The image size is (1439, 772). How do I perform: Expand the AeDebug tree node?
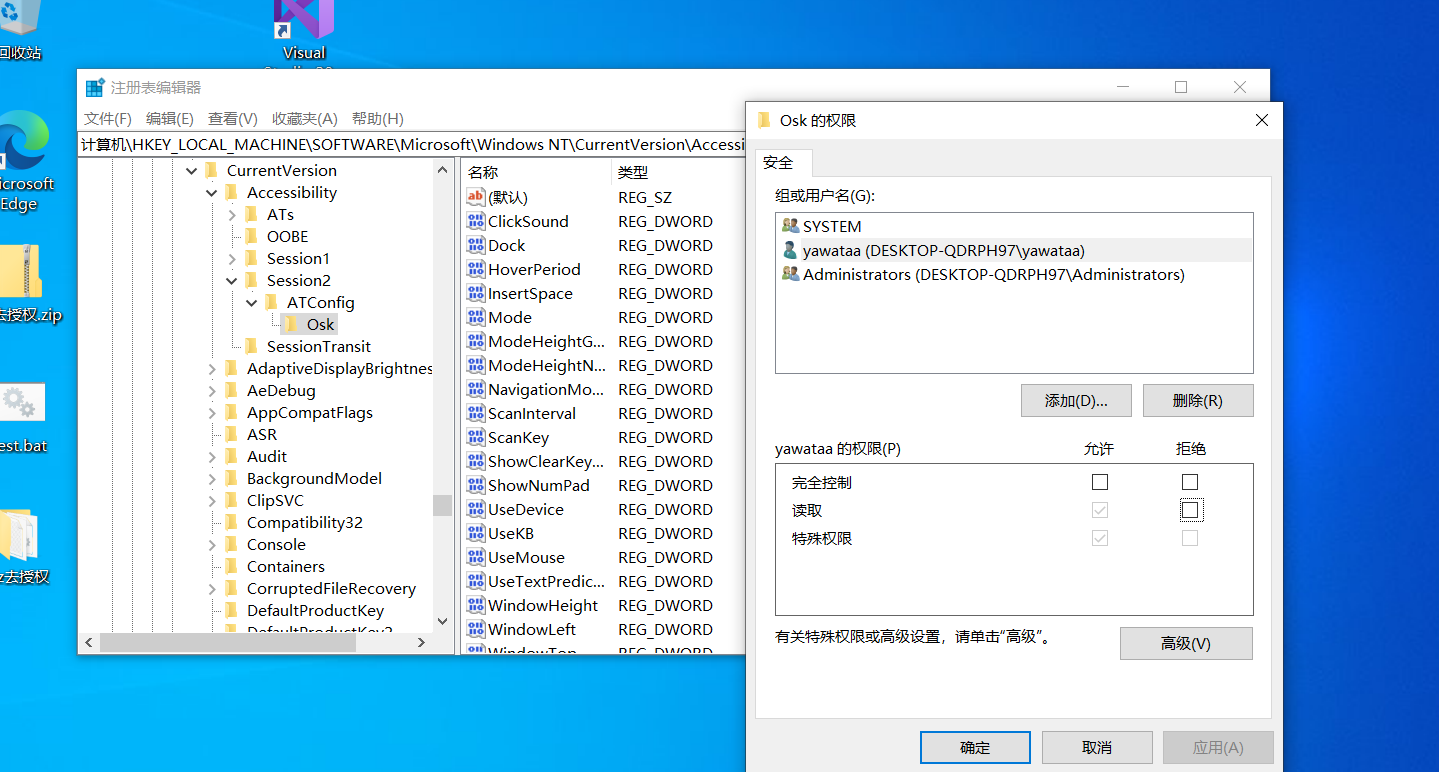[212, 391]
